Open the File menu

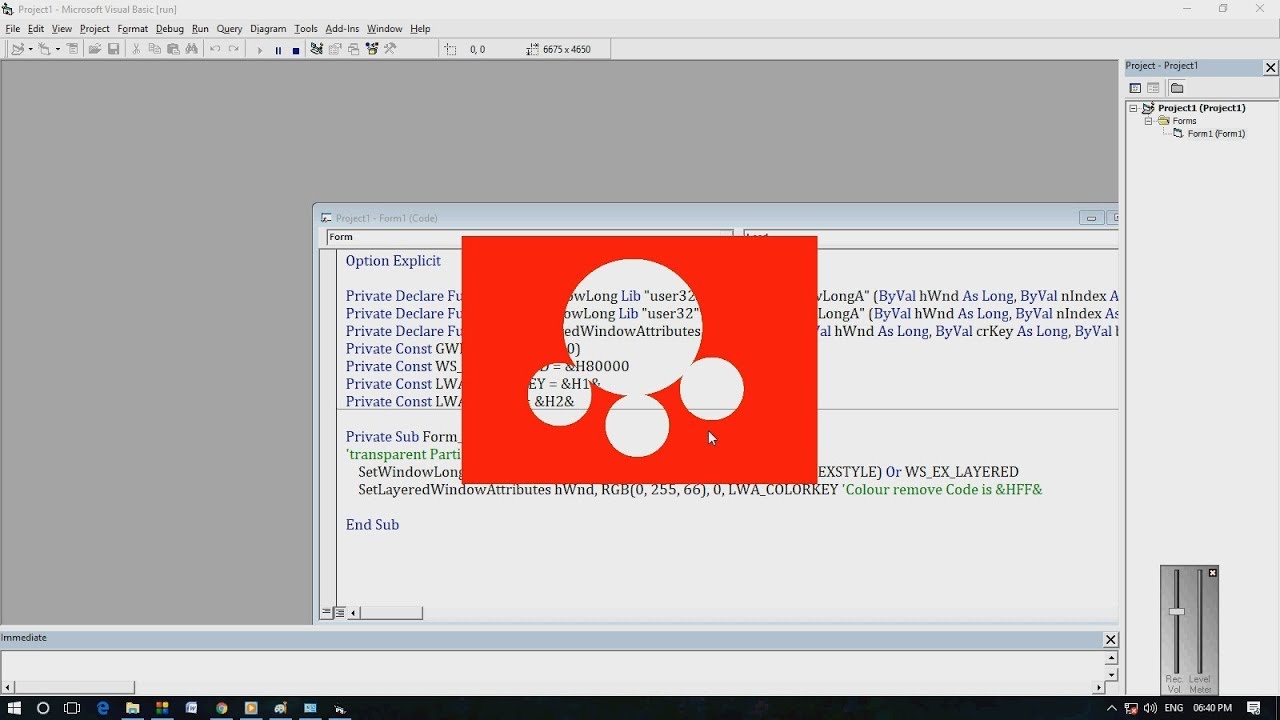pyautogui.click(x=12, y=29)
